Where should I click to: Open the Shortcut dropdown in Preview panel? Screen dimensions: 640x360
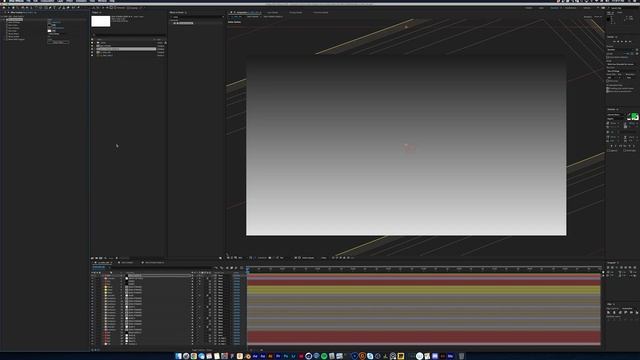[x=620, y=50]
